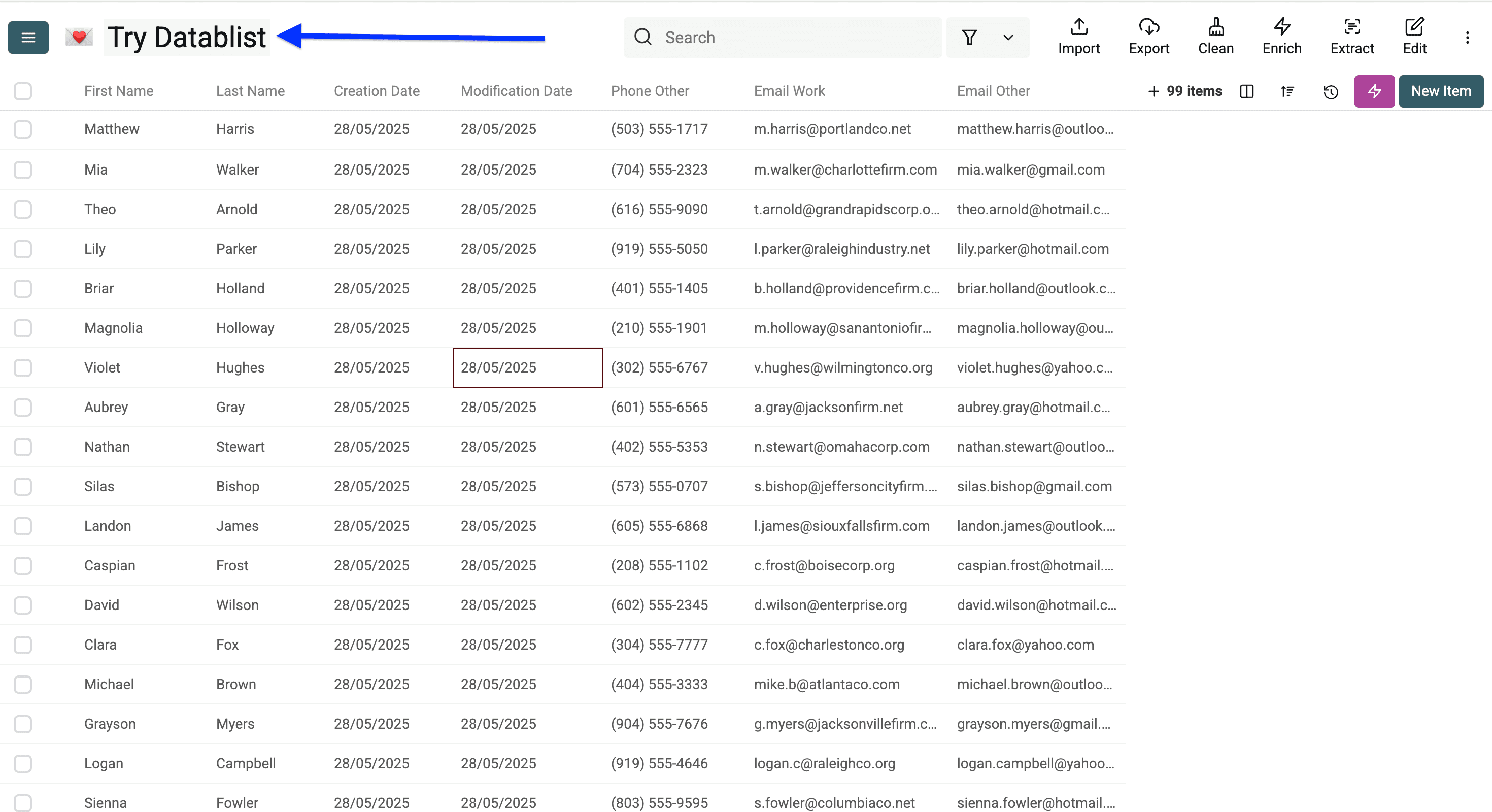The width and height of the screenshot is (1492, 812).
Task: Create a New Item
Action: tap(1441, 91)
